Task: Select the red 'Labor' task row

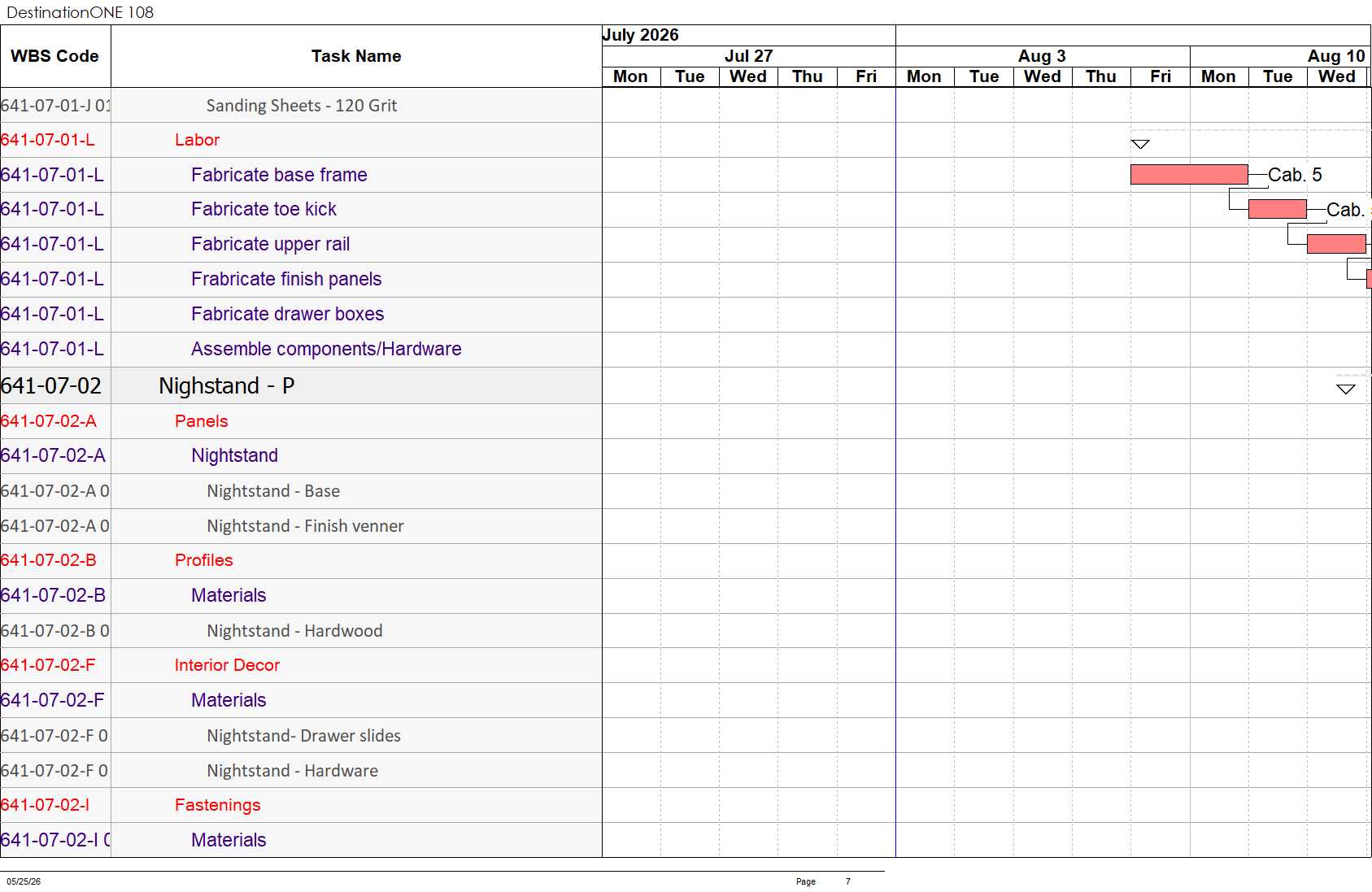Action: pyautogui.click(x=197, y=140)
